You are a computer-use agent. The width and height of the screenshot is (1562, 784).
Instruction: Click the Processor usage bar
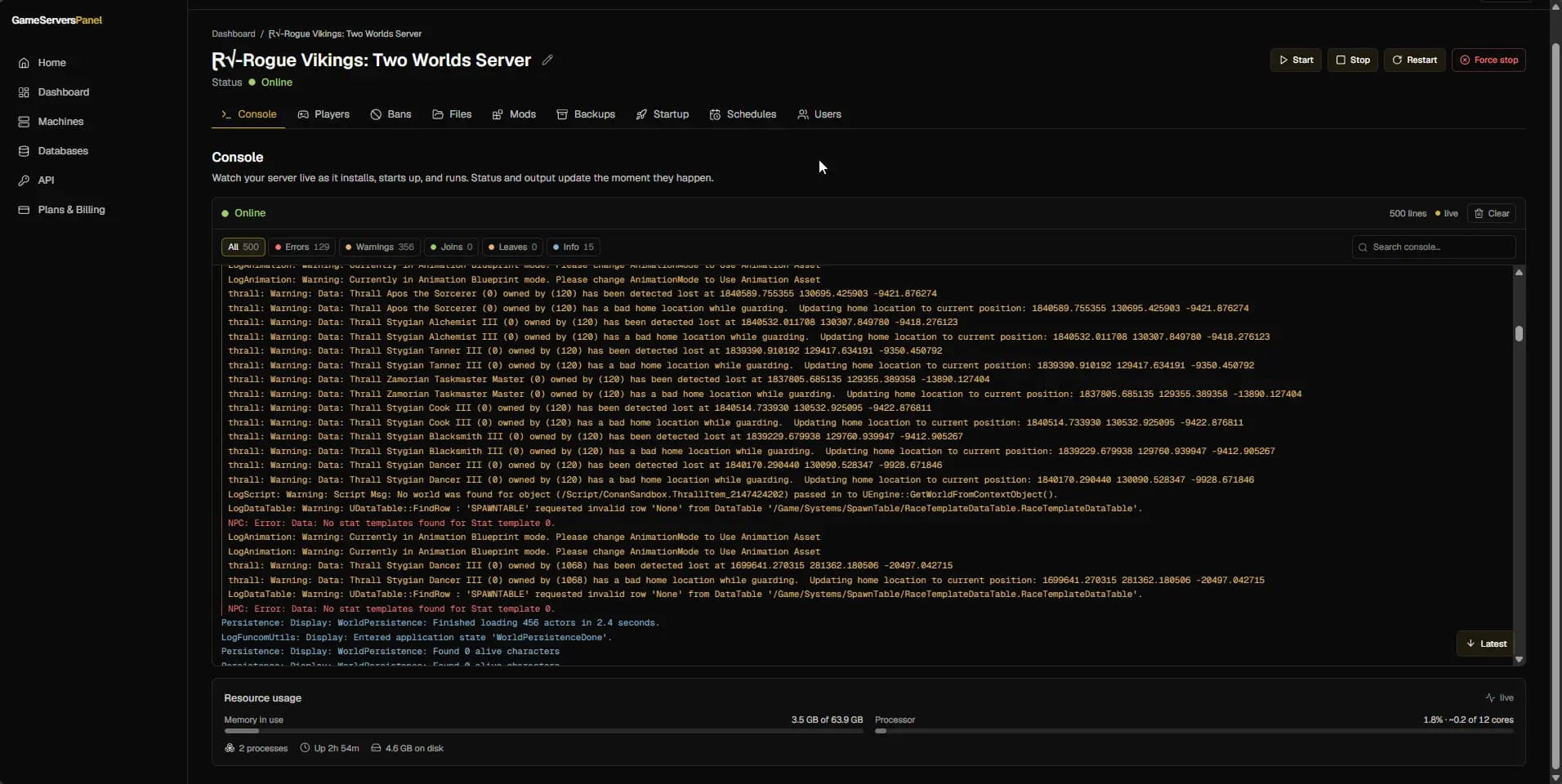pyautogui.click(x=1194, y=731)
